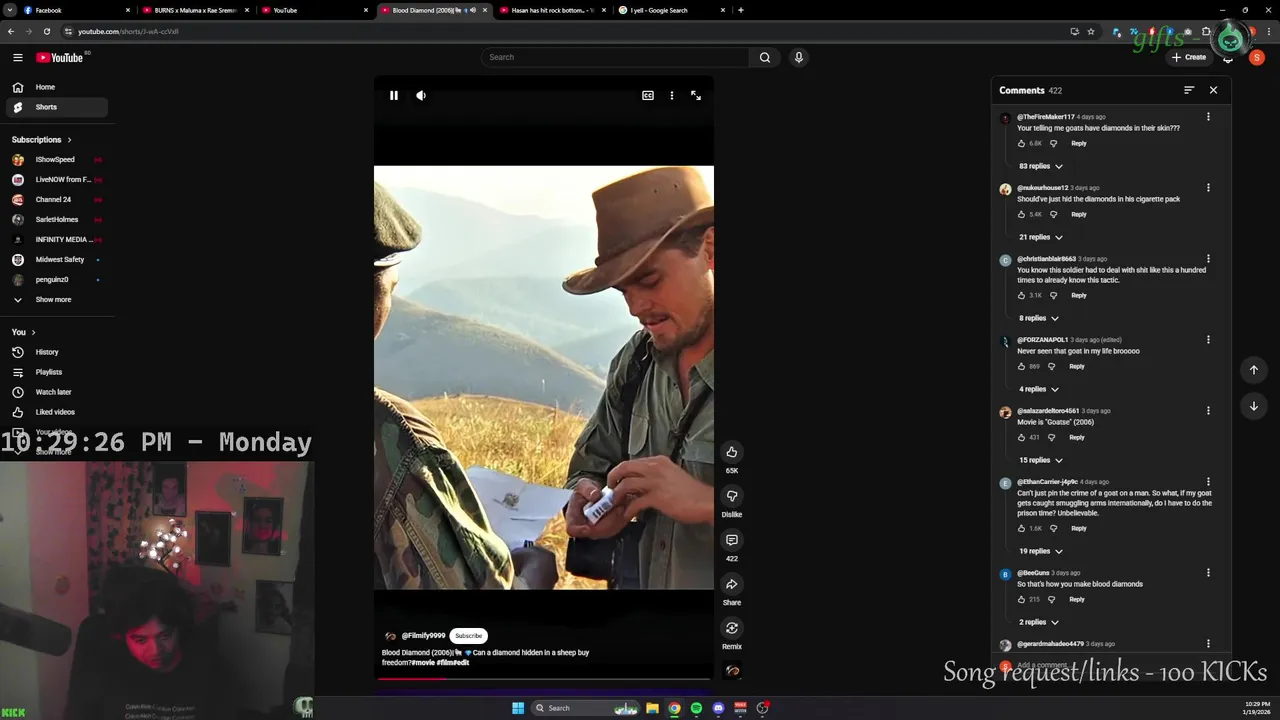The image size is (1280, 720).
Task: Open the video's three-dot more menu
Action: [x=672, y=96]
